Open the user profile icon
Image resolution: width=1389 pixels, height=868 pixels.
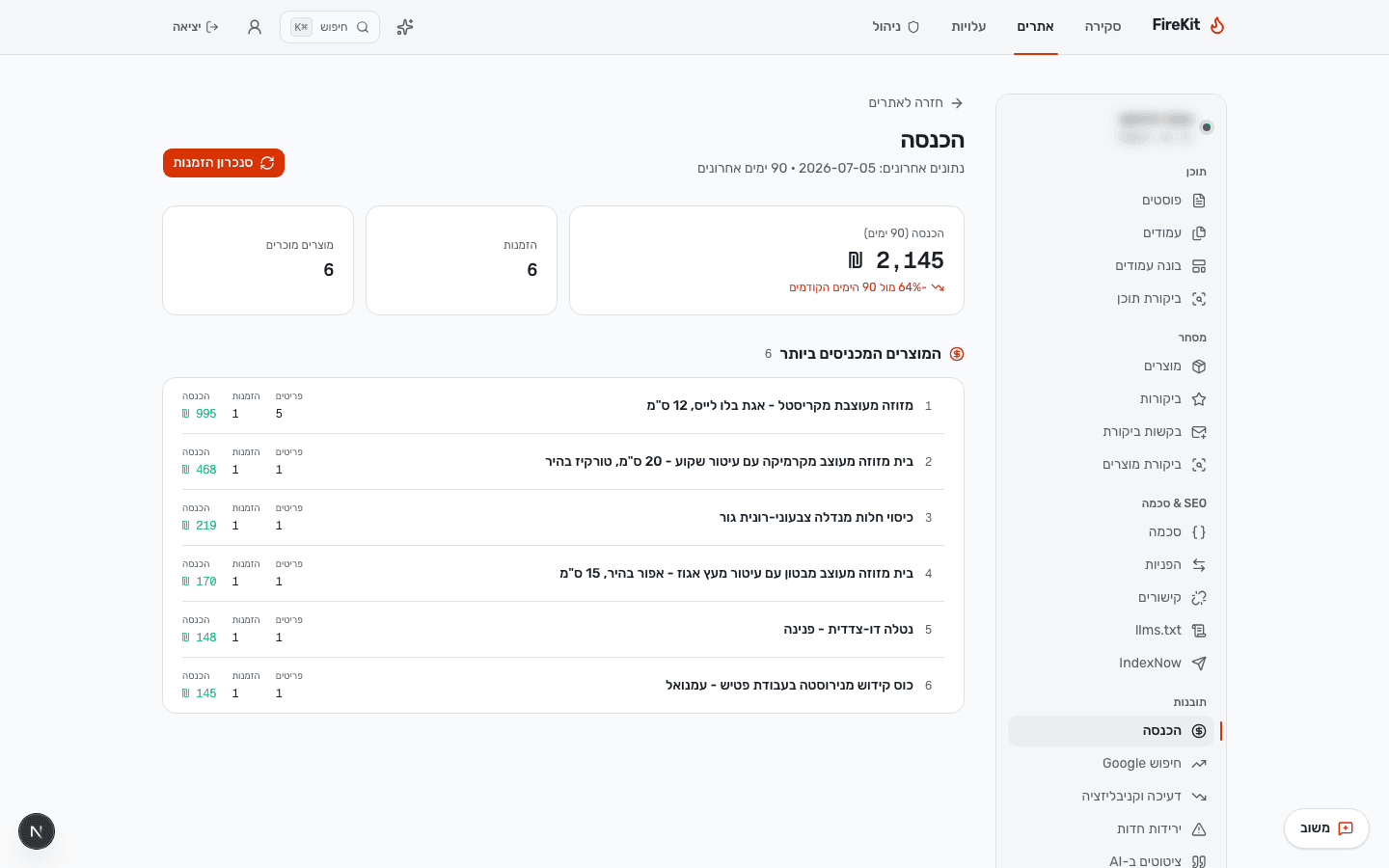(255, 27)
